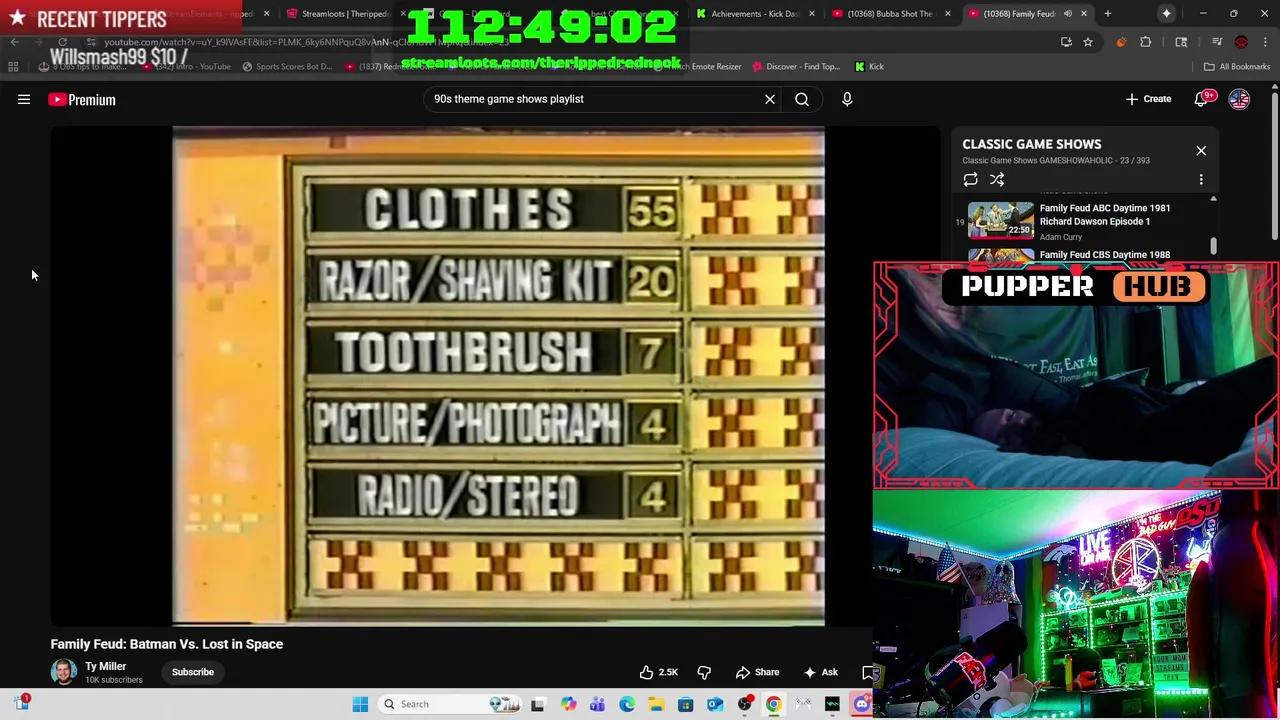Open Microsoft Store taskbar icon
This screenshot has width=1280, height=720.
click(685, 704)
